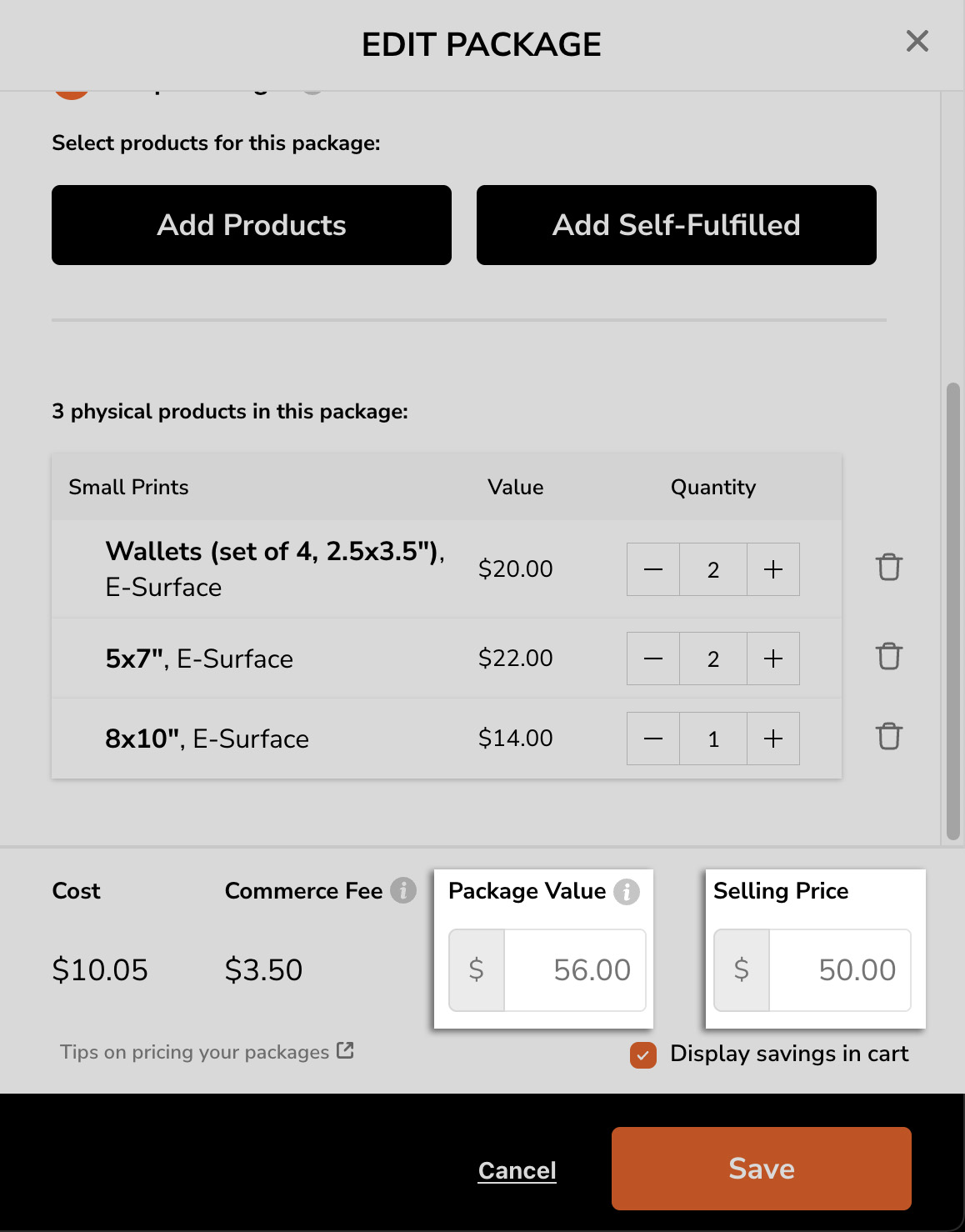965x1232 pixels.
Task: Increase the 8x10" print quantity
Action: click(772, 738)
